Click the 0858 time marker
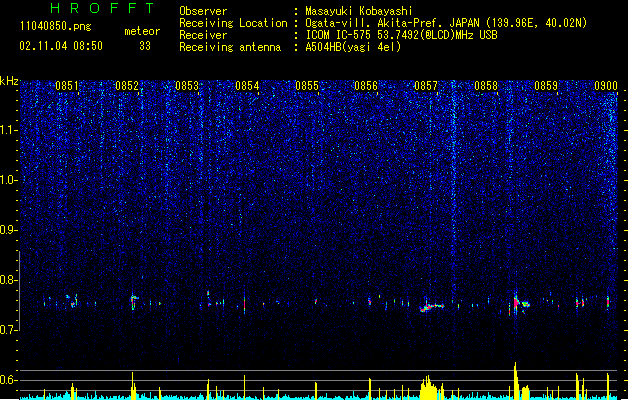 pos(486,86)
